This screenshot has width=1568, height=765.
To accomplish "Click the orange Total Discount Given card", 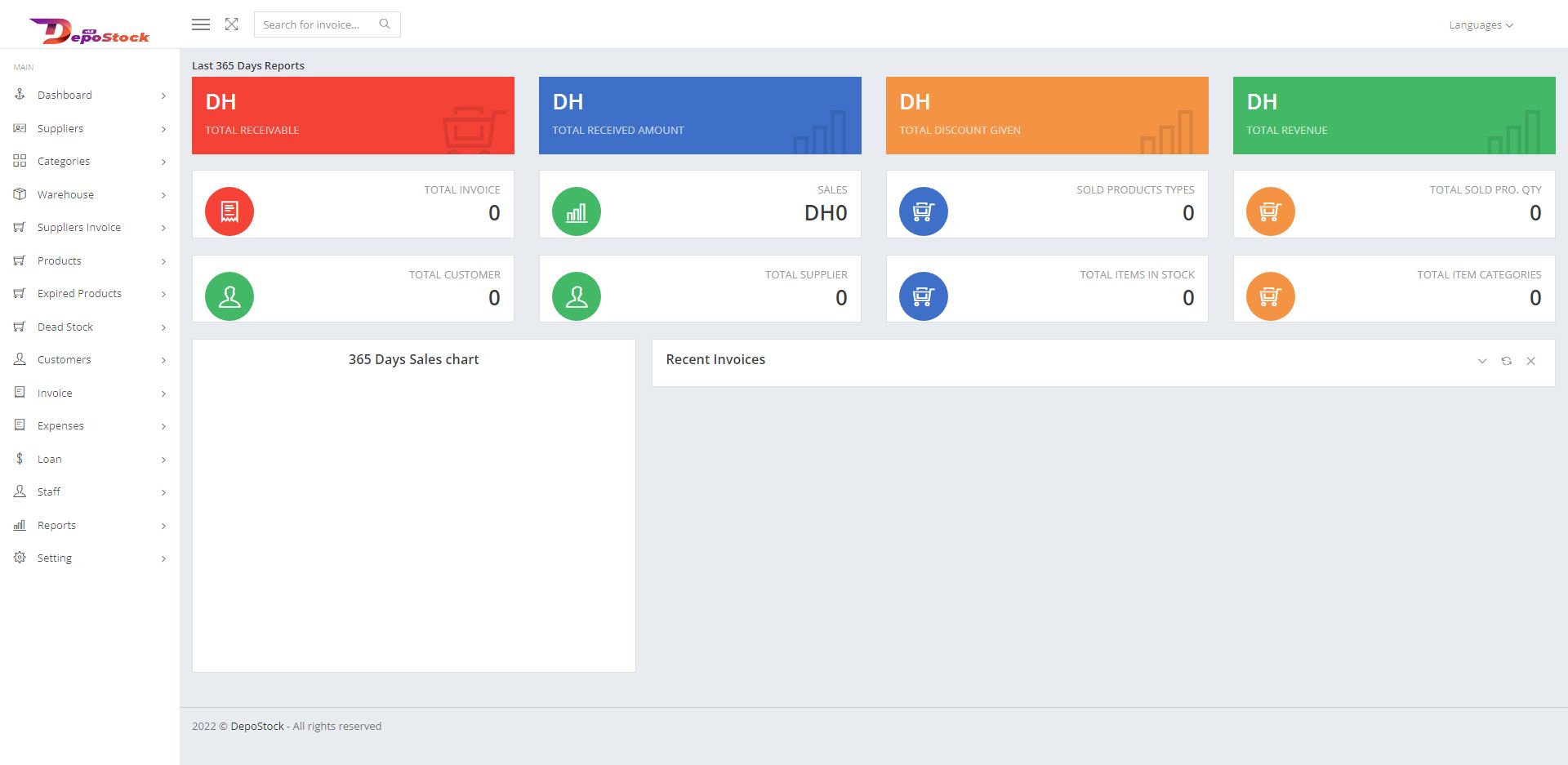I will [x=1047, y=115].
